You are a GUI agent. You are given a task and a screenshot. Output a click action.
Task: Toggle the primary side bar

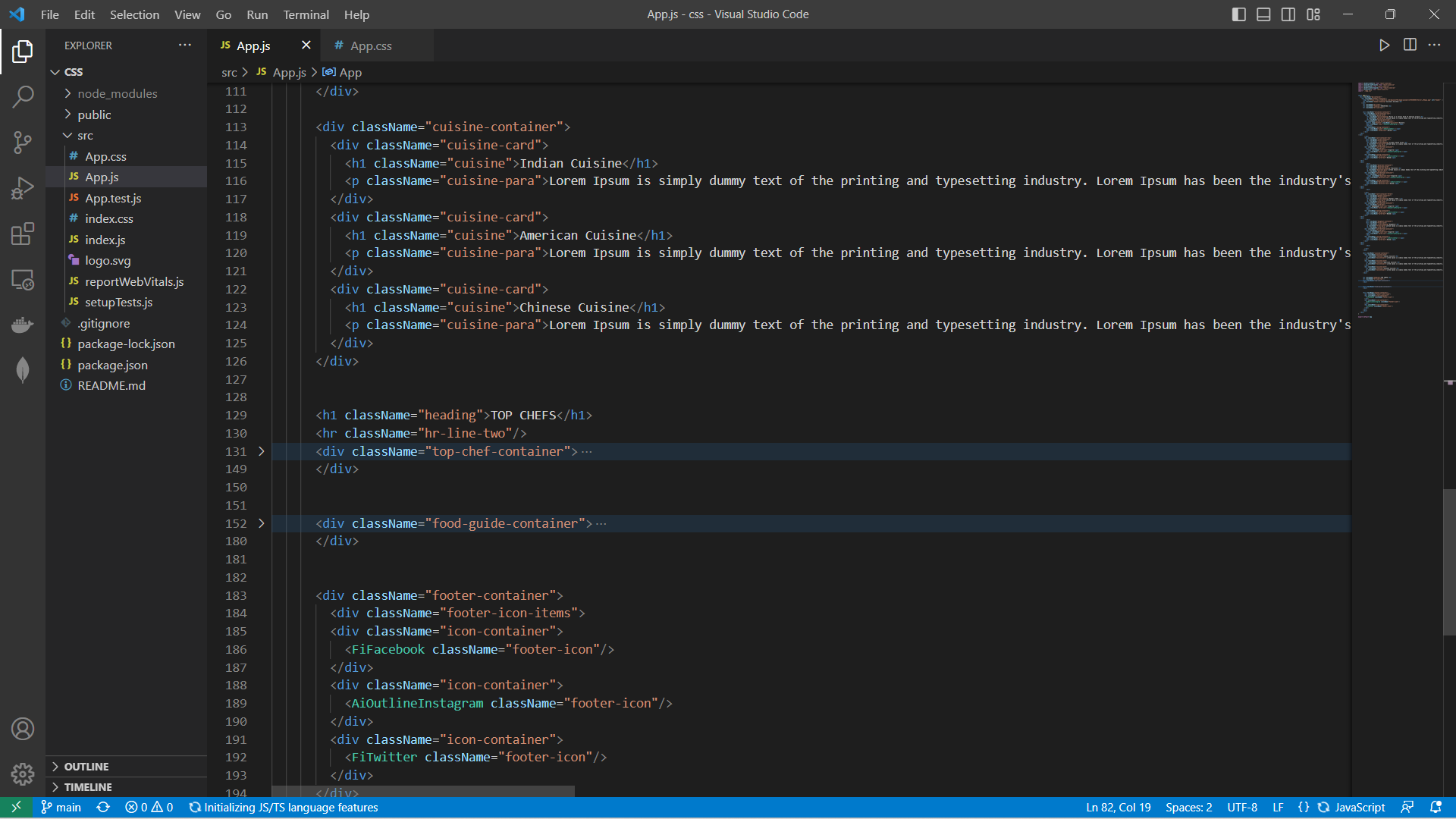(1238, 14)
